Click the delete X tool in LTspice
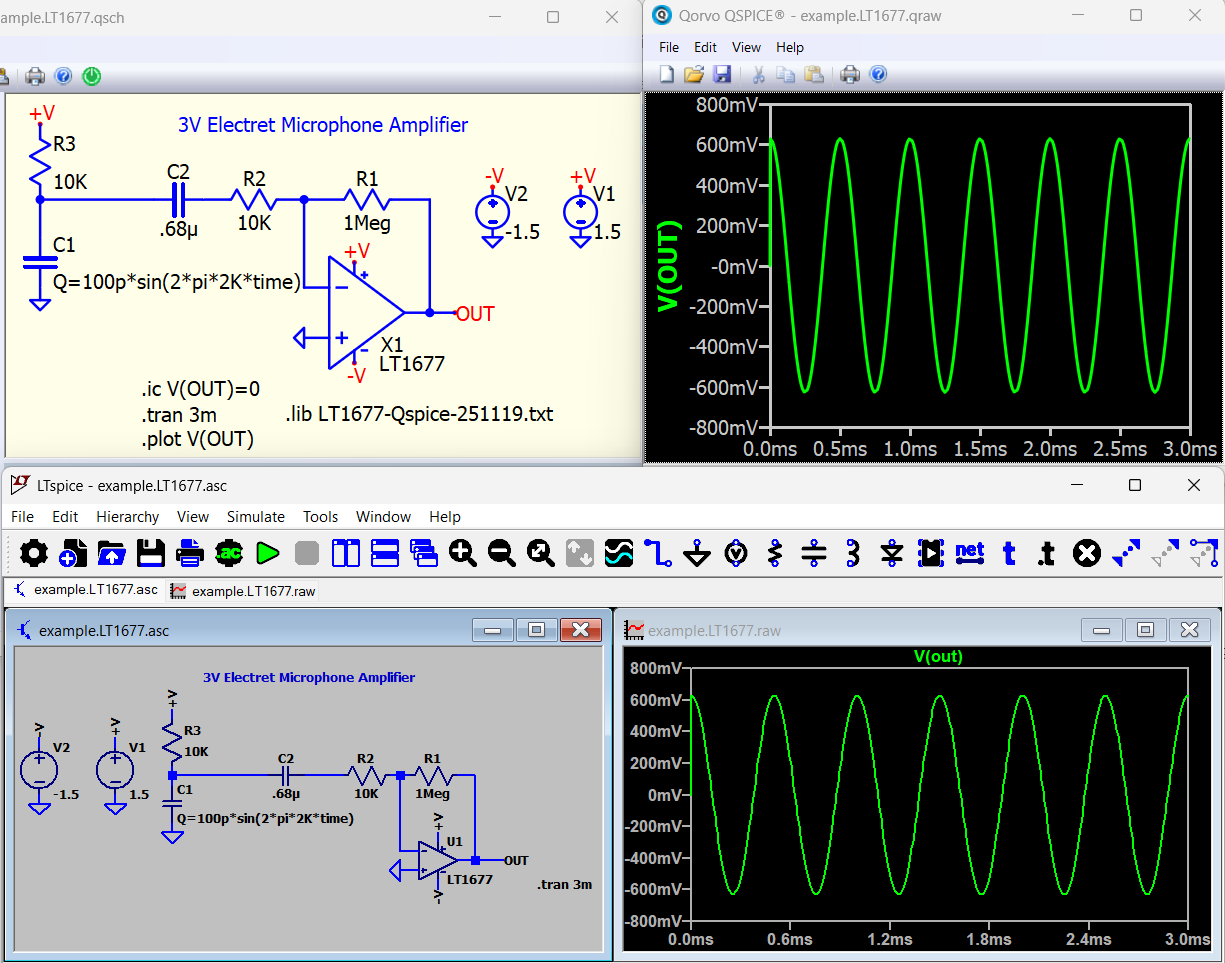This screenshot has height=963, width=1225. coord(1087,552)
